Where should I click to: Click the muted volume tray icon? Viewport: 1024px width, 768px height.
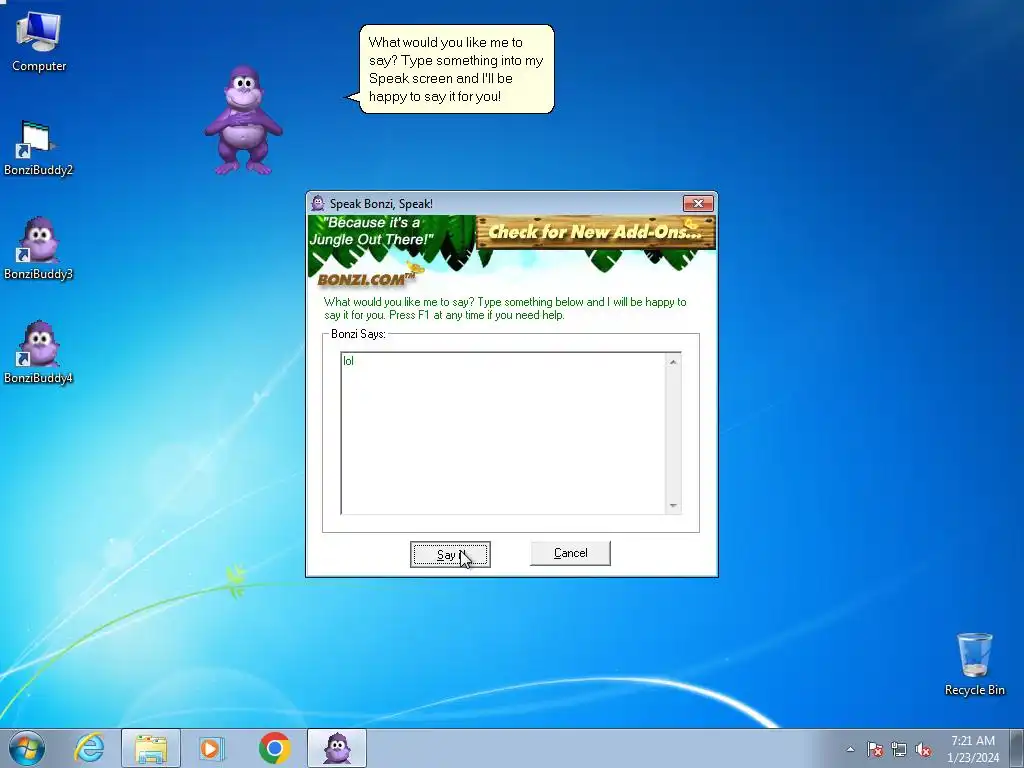(x=923, y=749)
